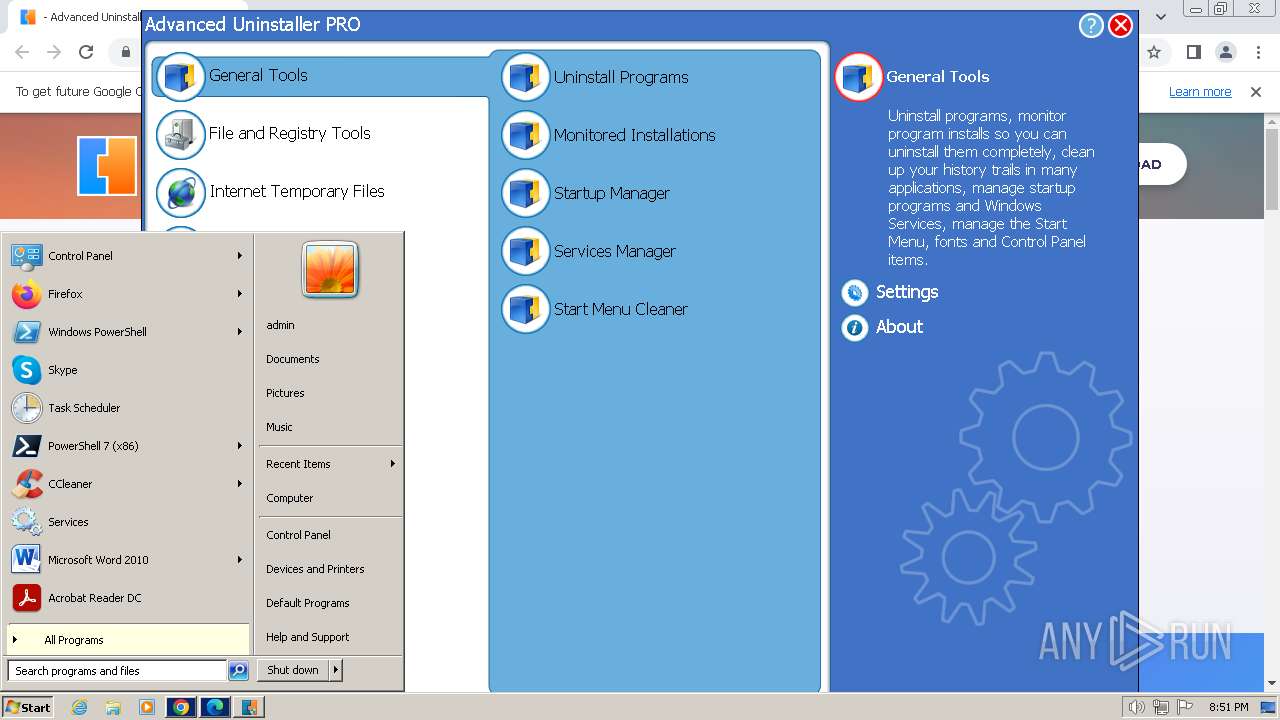The height and width of the screenshot is (720, 1280).
Task: Click the user account picture thumbnail
Action: [330, 269]
